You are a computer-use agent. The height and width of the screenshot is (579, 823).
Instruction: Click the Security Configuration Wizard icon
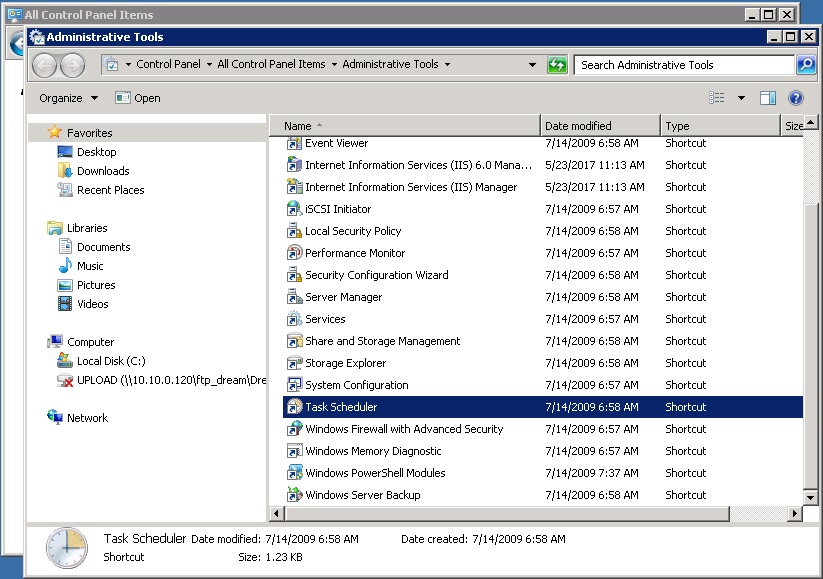294,275
